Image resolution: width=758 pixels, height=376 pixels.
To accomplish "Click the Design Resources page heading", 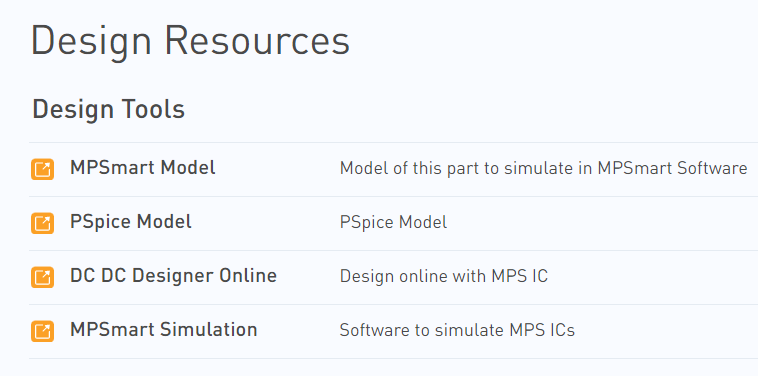I will [x=190, y=42].
